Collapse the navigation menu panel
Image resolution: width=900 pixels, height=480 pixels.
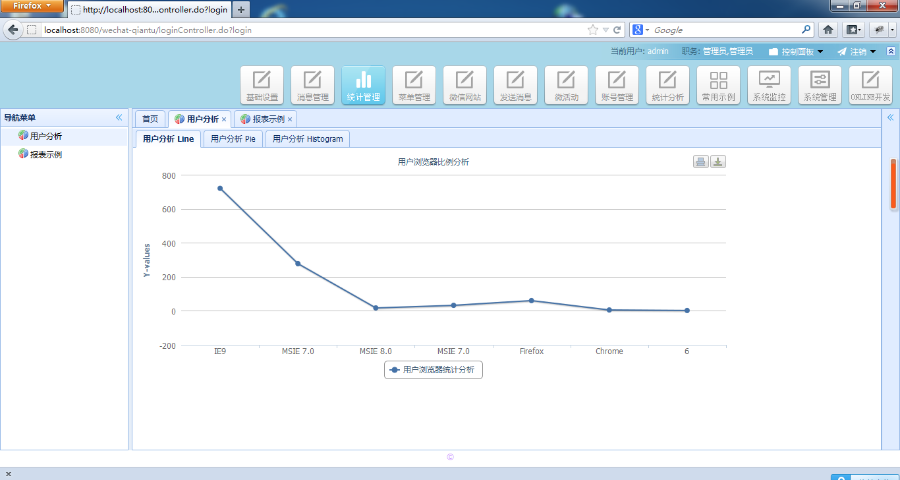(119, 117)
